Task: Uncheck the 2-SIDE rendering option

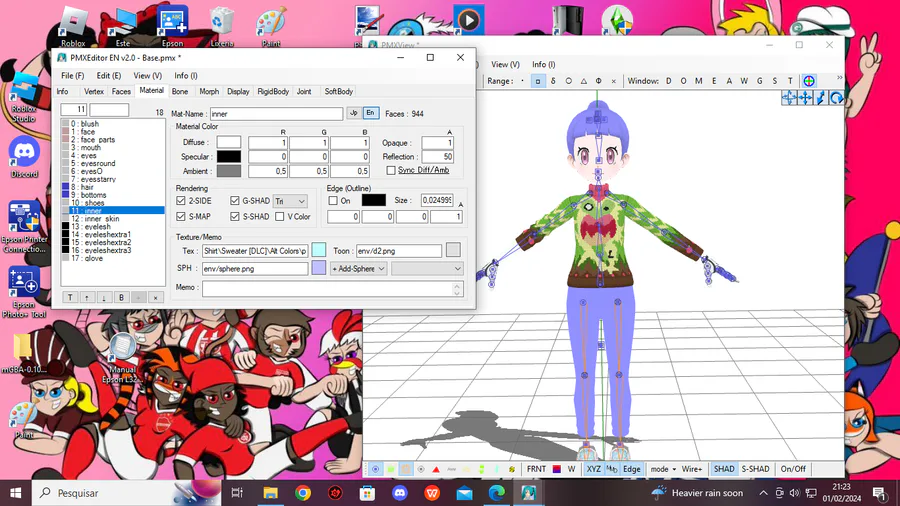Action: point(181,201)
